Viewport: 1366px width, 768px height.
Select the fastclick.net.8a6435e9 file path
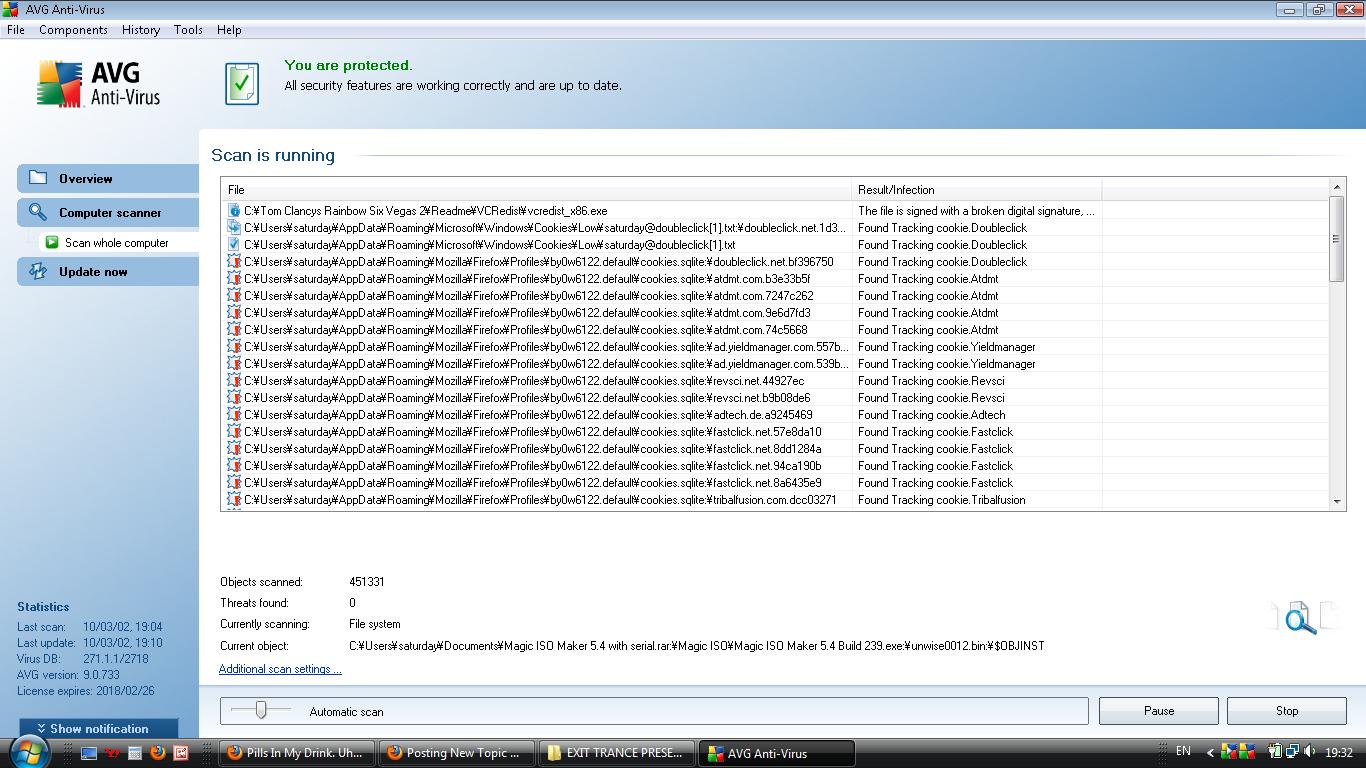pyautogui.click(x=533, y=483)
